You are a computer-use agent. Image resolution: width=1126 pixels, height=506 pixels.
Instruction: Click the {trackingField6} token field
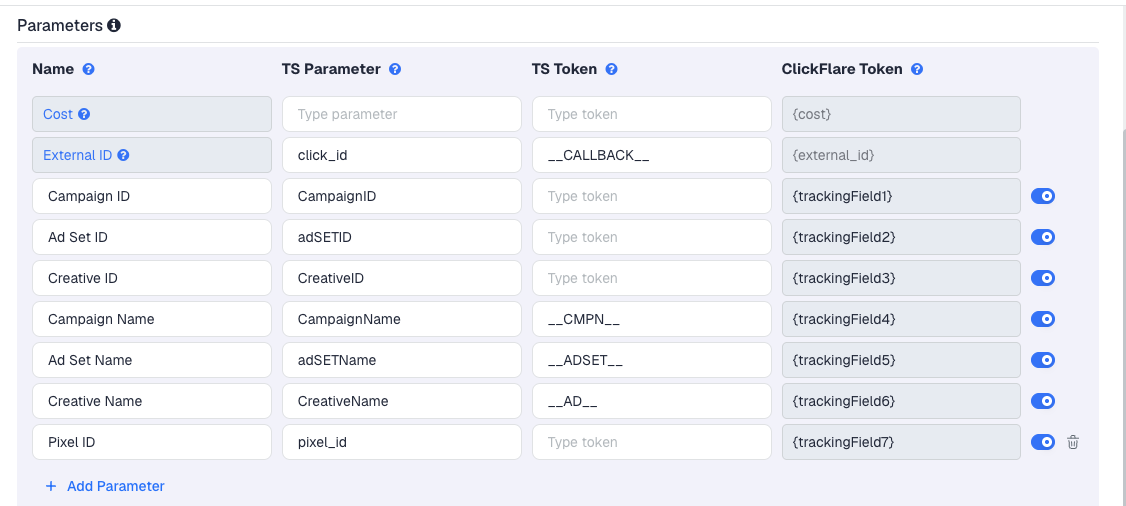coord(901,400)
